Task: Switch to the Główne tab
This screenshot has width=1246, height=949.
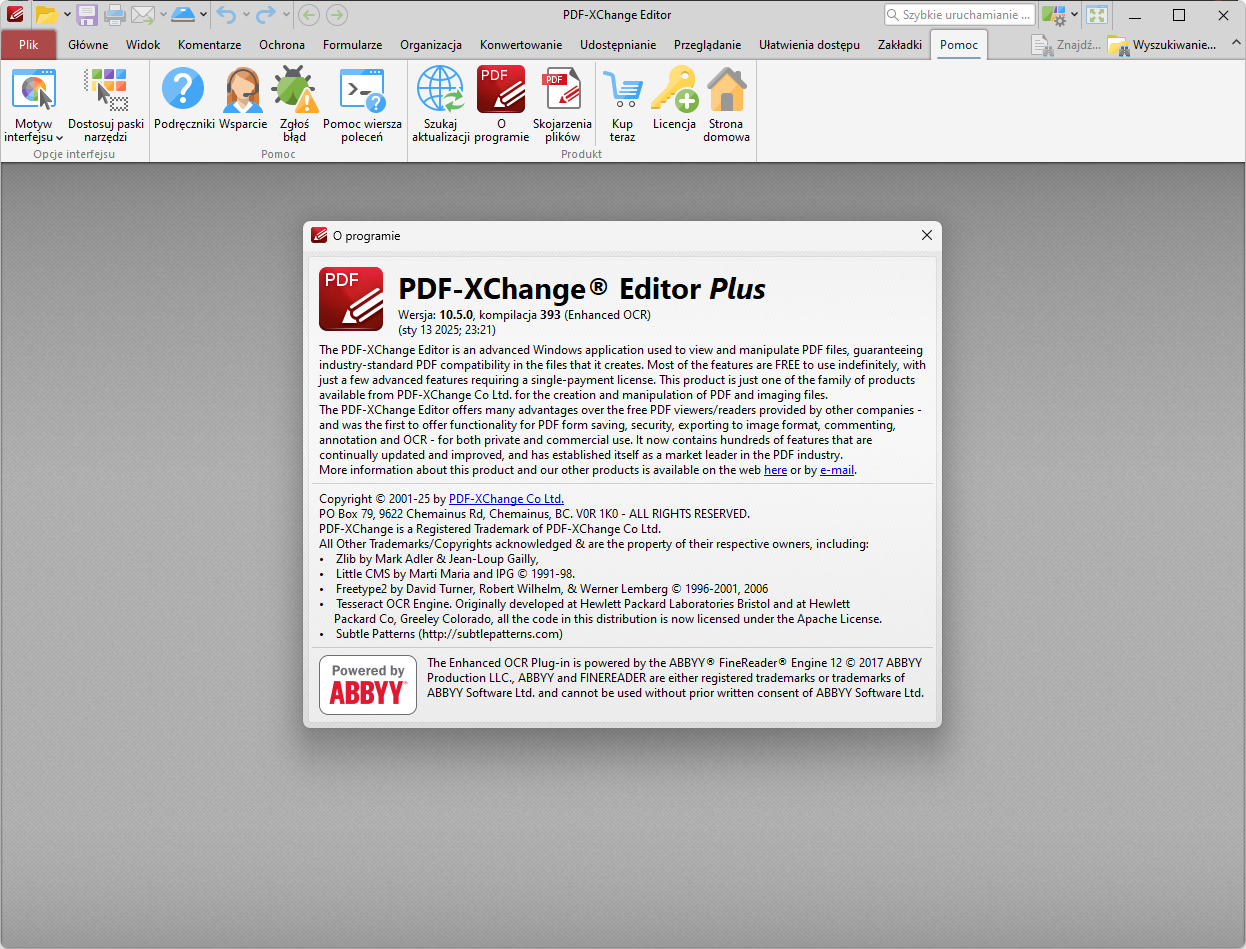Action: (x=88, y=45)
